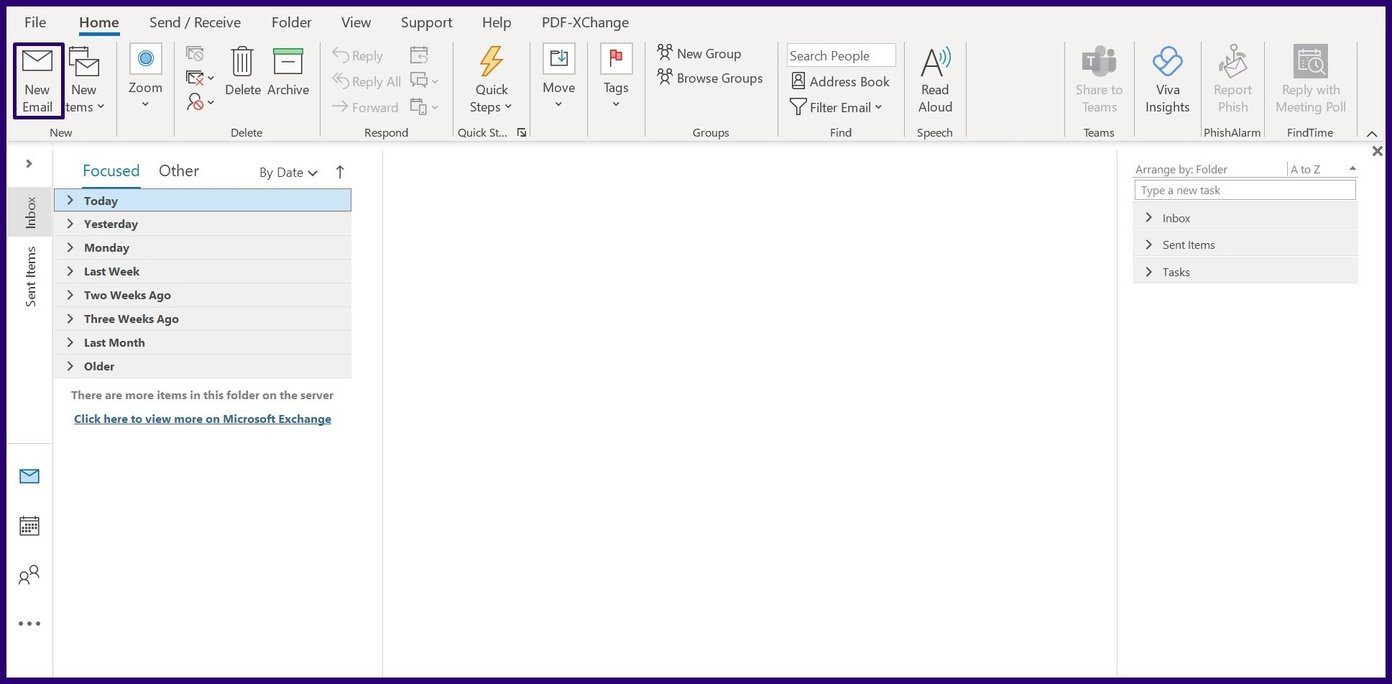1392x684 pixels.
Task: Switch to the People view icon
Action: (29, 575)
